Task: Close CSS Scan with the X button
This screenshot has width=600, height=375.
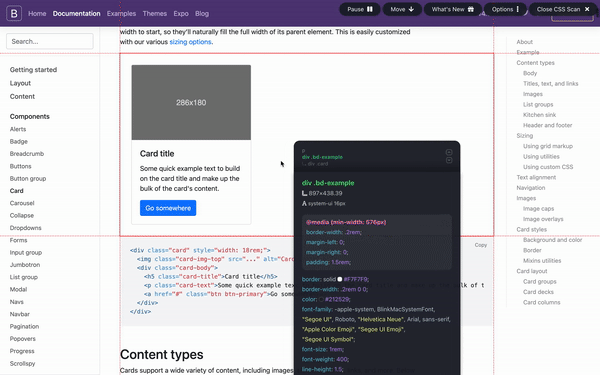Action: [587, 9]
